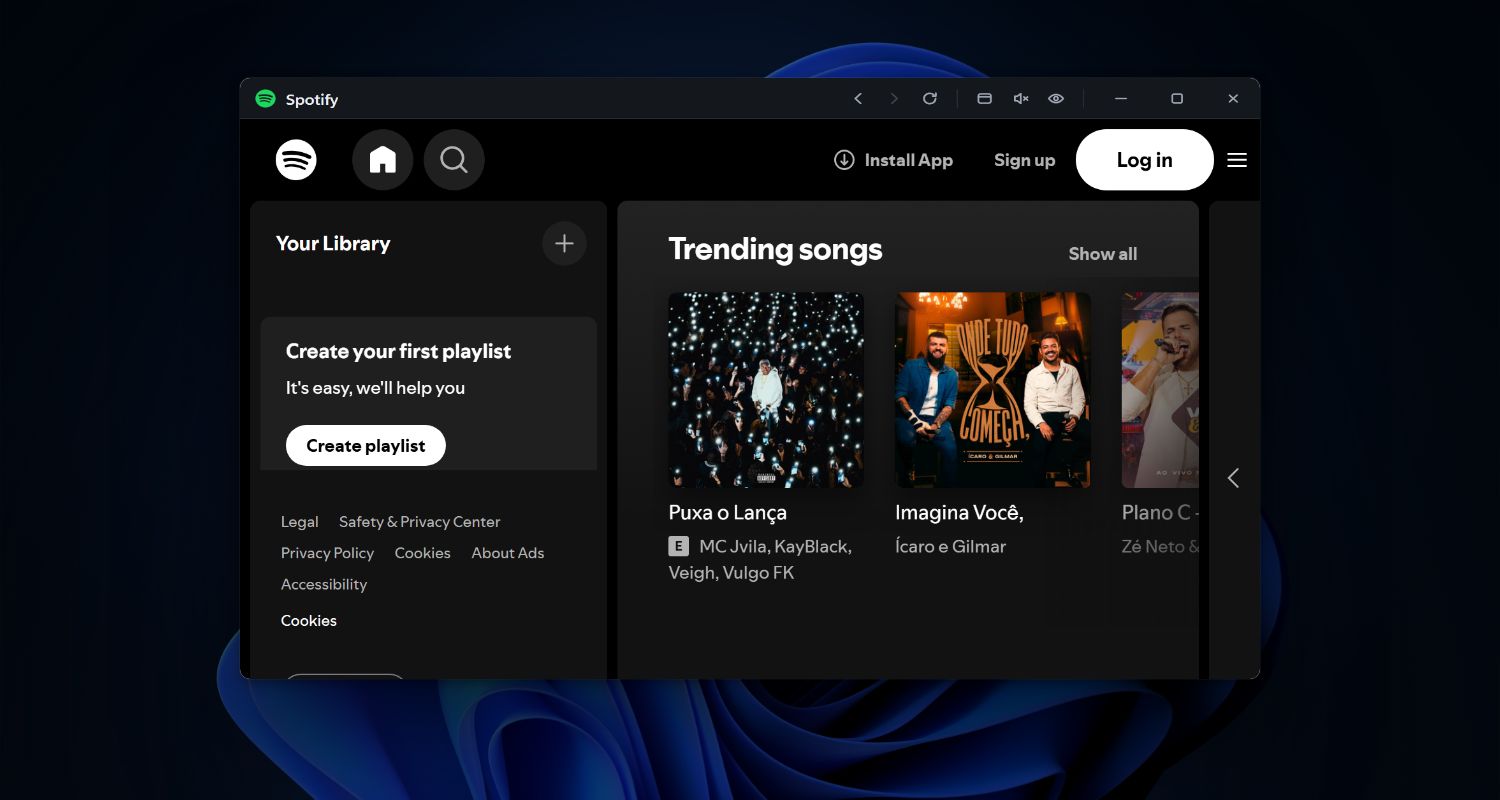Click the Log in button
The width and height of the screenshot is (1500, 800).
point(1145,160)
